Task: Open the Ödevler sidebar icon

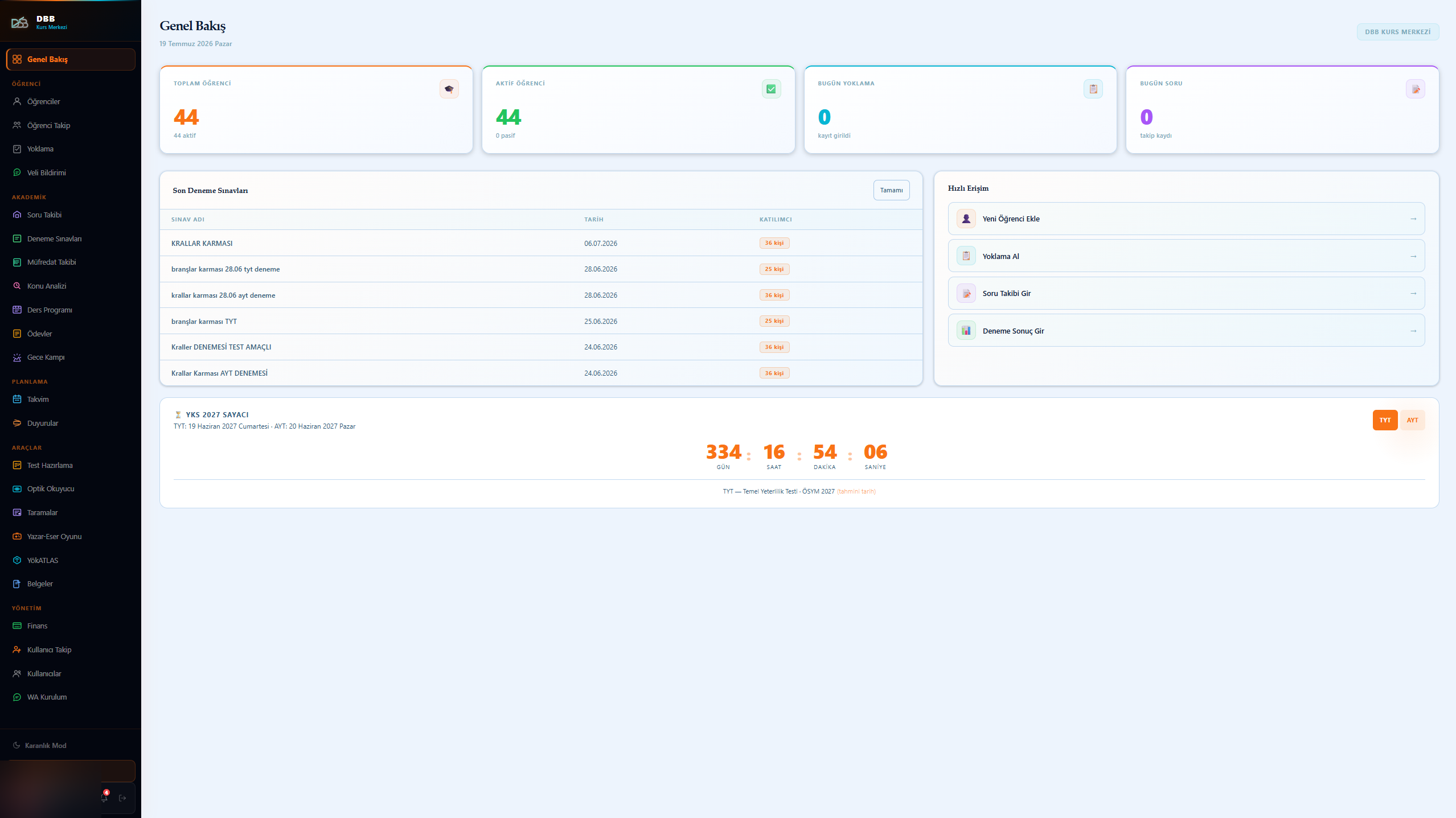Action: tap(17, 334)
